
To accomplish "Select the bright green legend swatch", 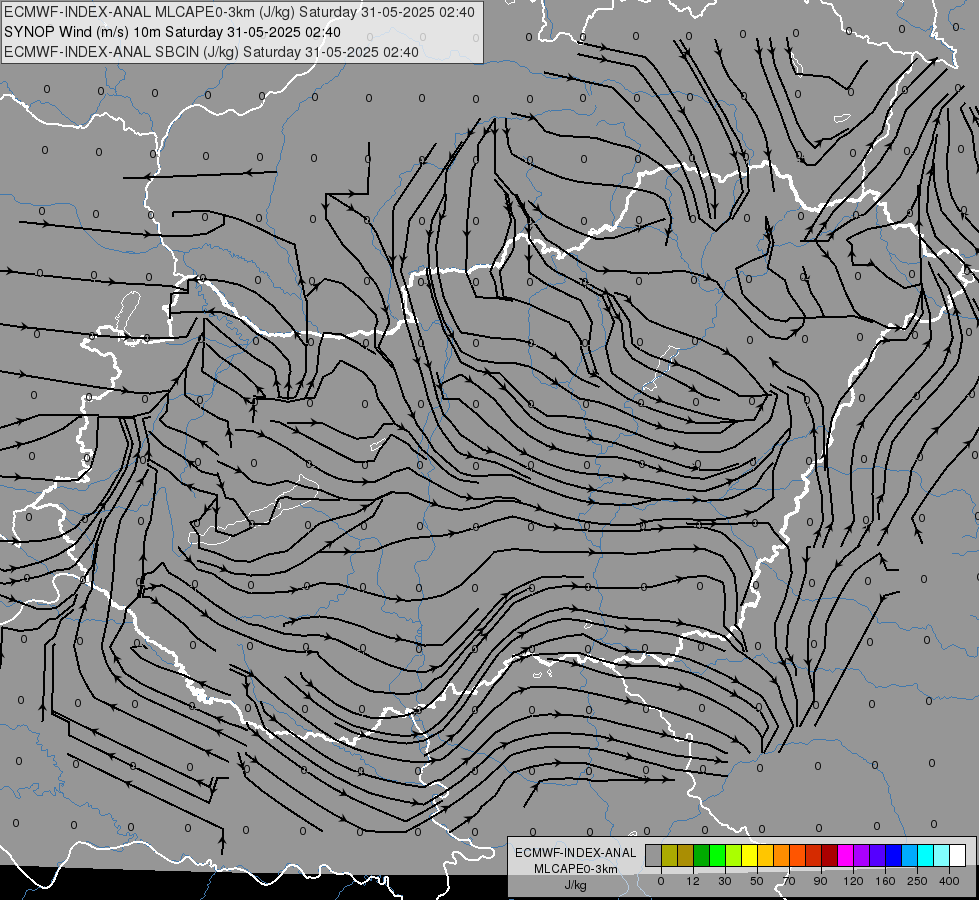I will [x=718, y=855].
